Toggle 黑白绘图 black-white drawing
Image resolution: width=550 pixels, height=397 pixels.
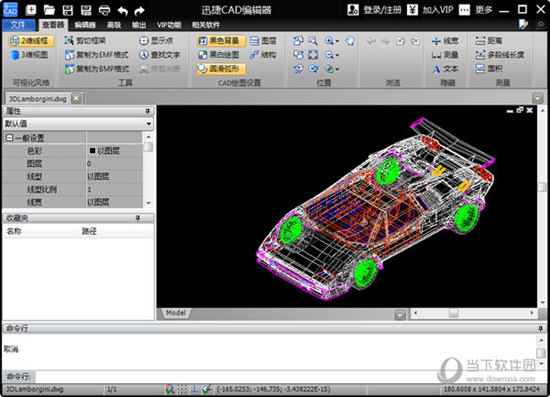pyautogui.click(x=219, y=55)
